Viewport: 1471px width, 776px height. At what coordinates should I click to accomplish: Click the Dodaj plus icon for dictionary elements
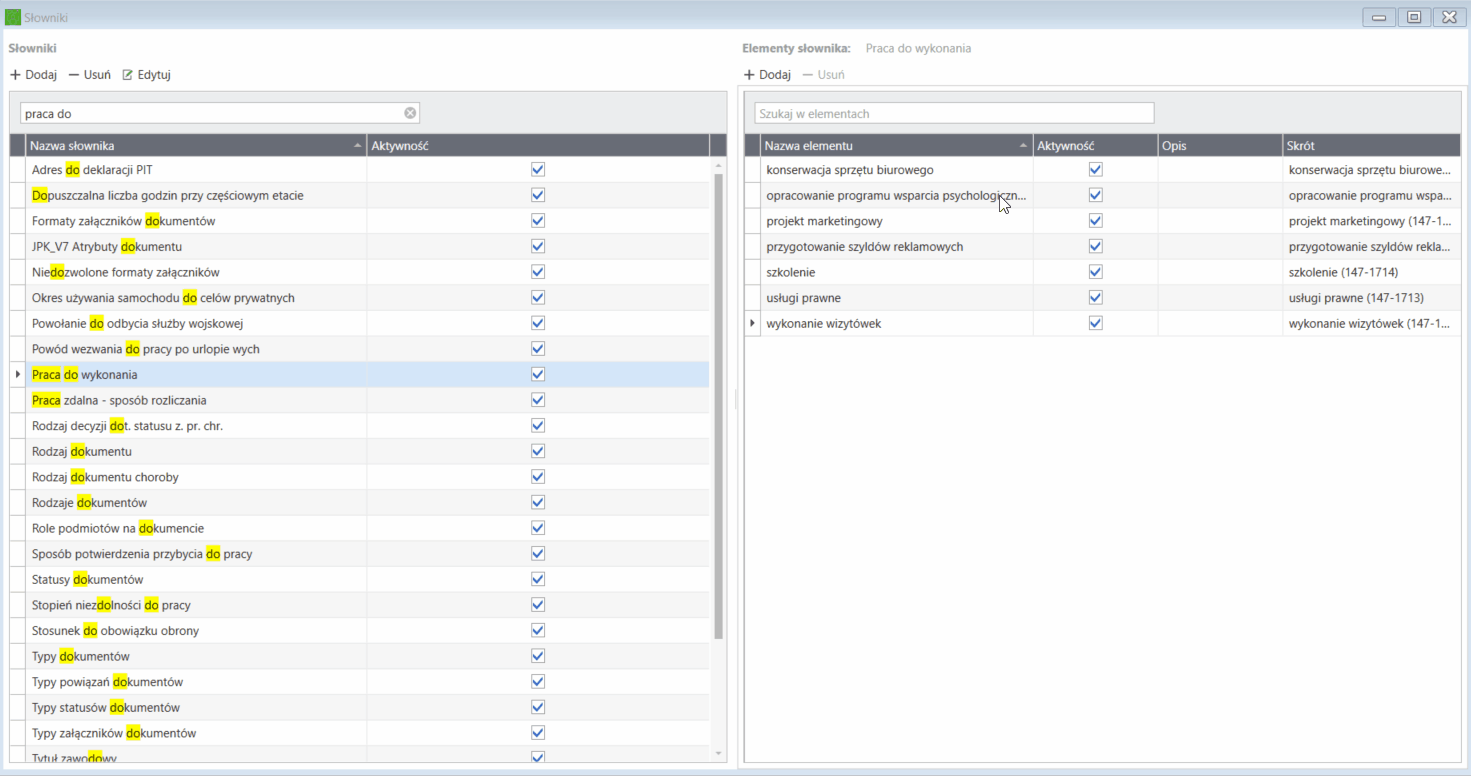pyautogui.click(x=749, y=75)
